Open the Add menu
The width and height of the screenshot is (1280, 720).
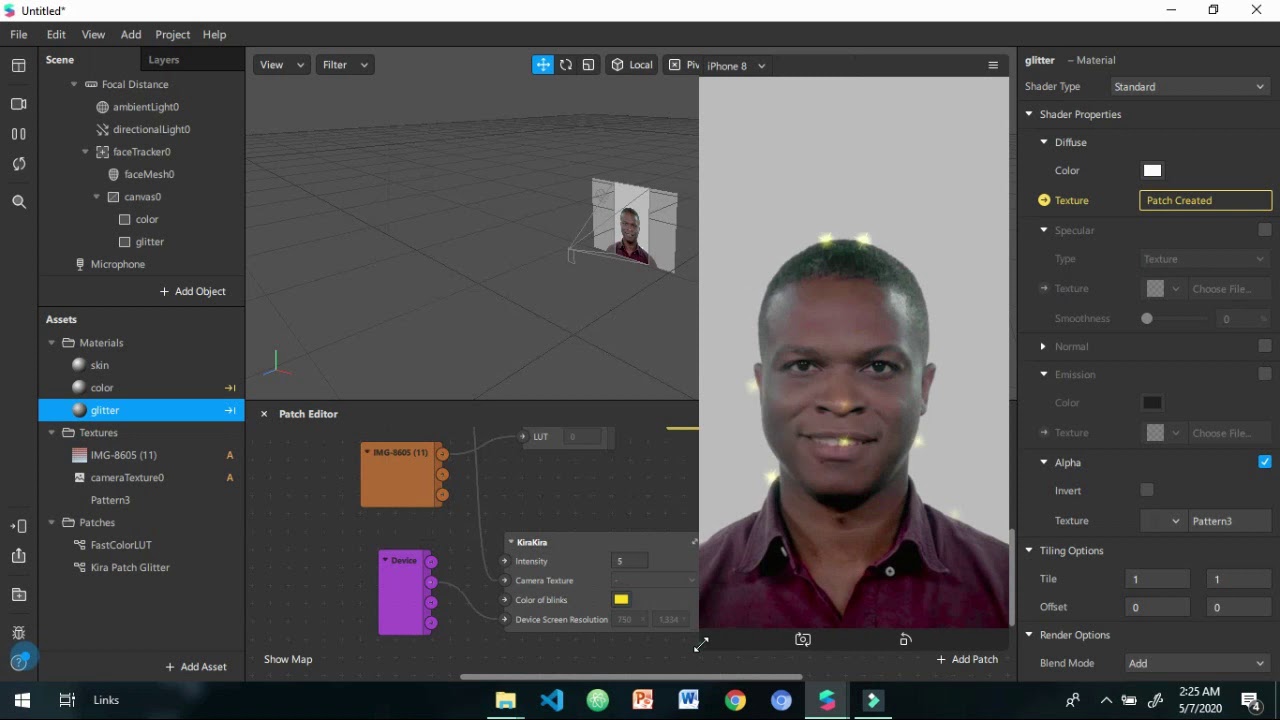131,34
